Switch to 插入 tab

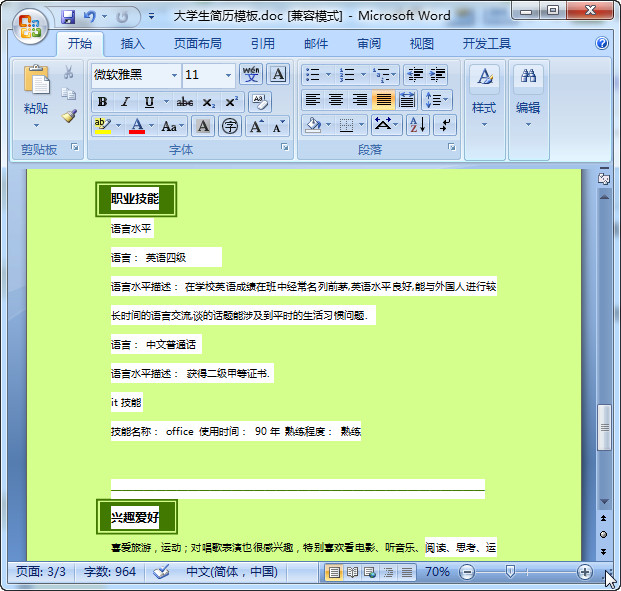(132, 44)
